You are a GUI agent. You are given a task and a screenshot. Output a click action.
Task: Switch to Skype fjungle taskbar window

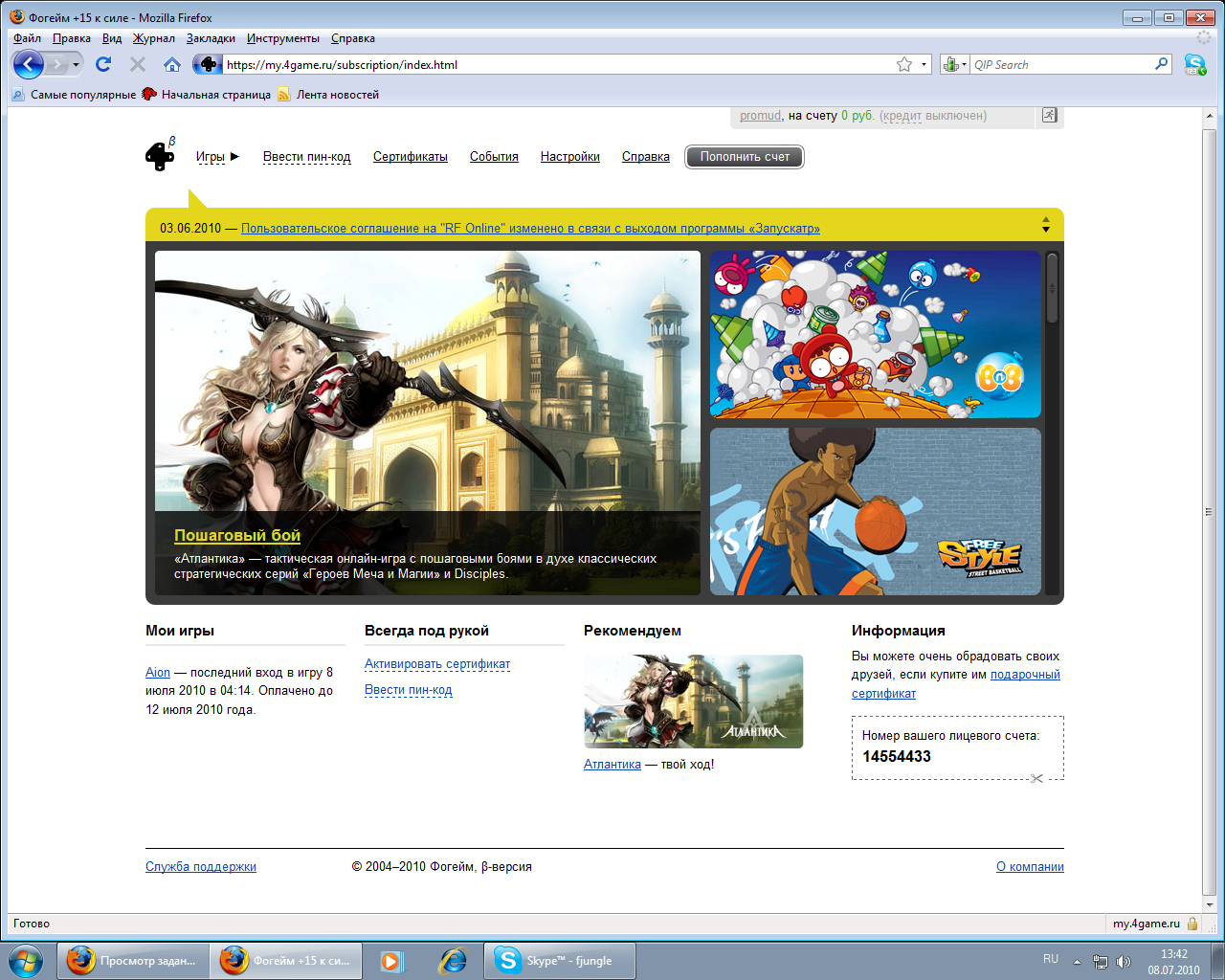[561, 961]
